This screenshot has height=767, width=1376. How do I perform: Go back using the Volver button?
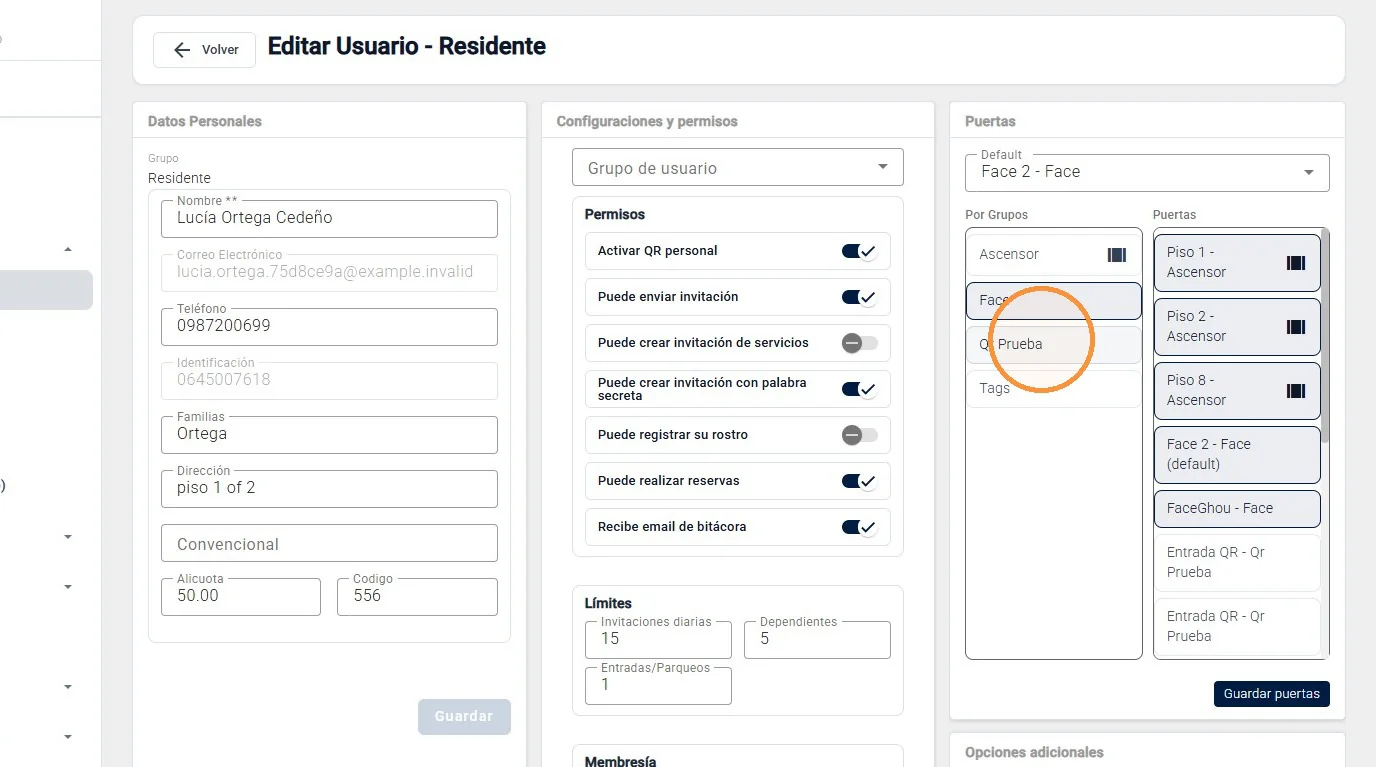204,50
